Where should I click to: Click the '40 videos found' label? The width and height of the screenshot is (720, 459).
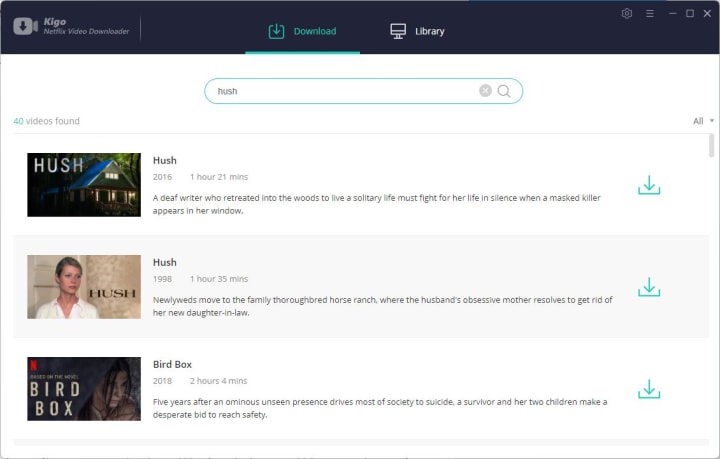[46, 121]
